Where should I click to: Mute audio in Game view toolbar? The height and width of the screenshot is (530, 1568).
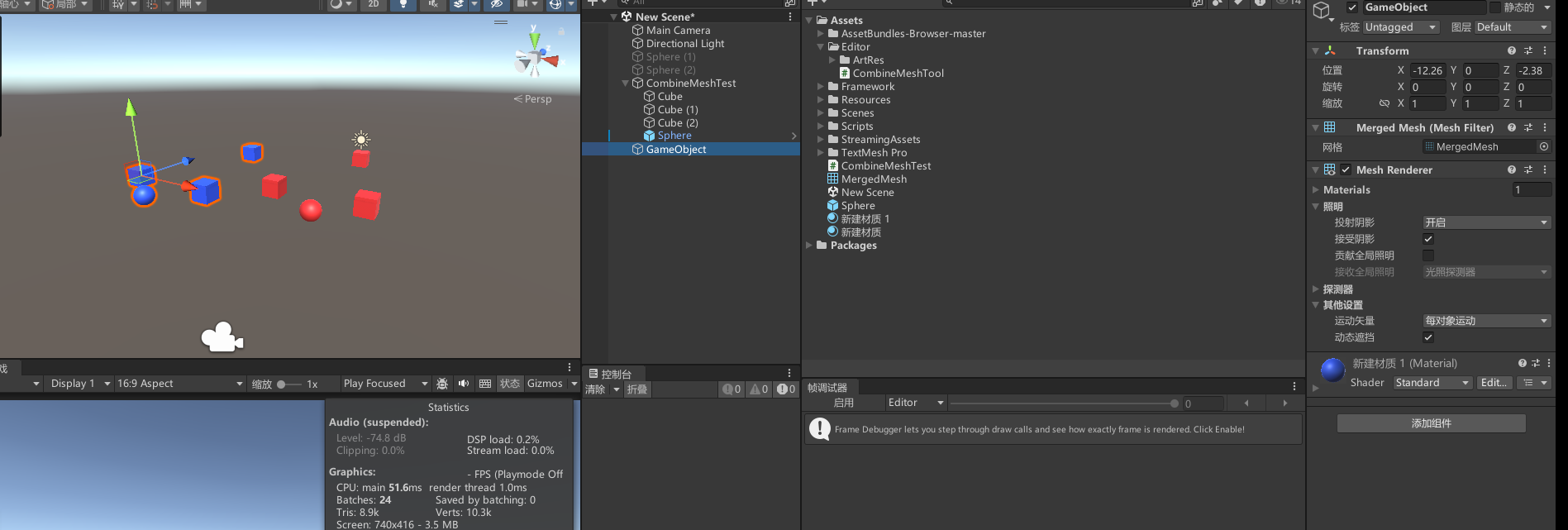tap(464, 384)
